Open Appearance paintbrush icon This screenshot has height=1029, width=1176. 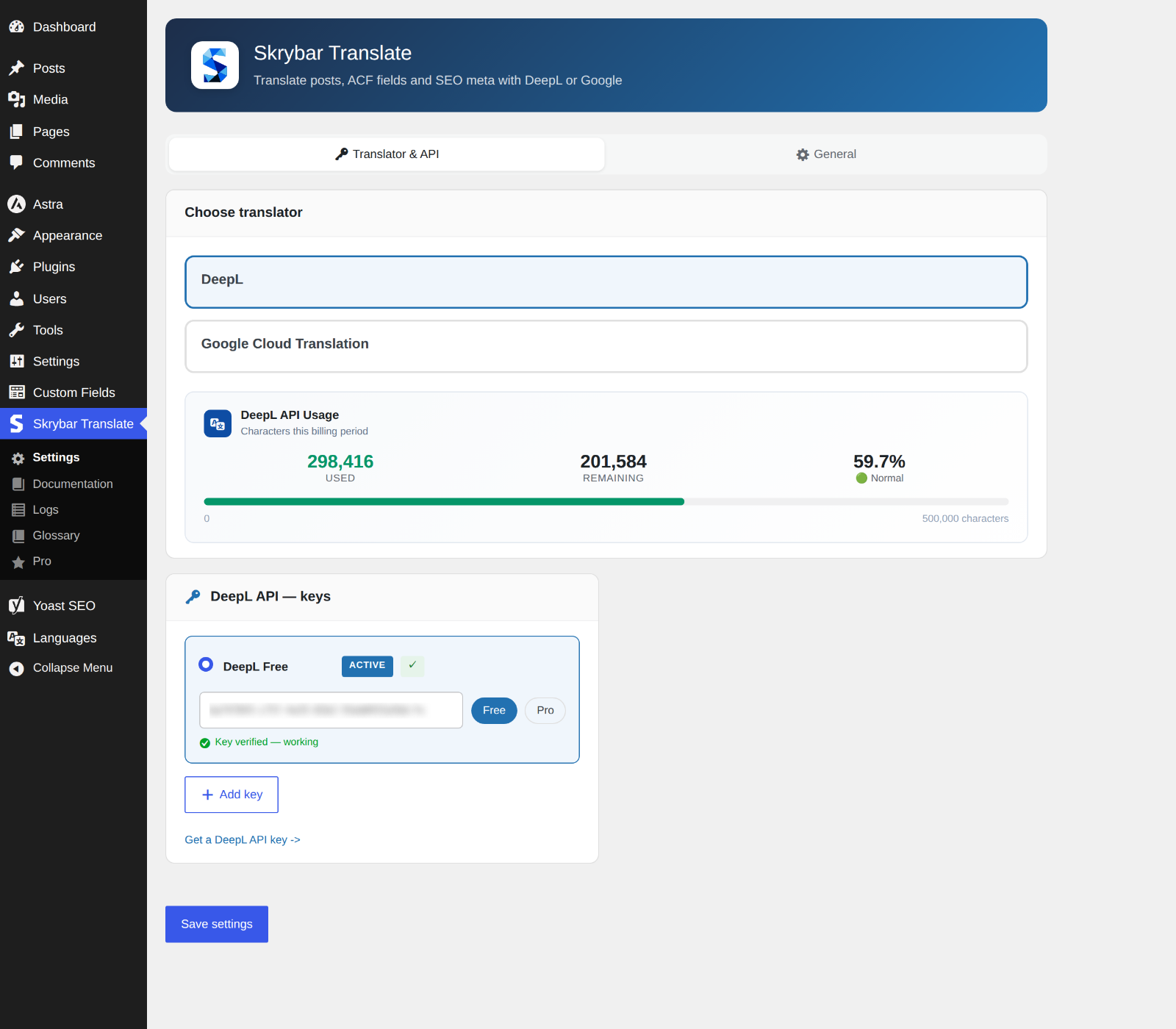point(16,235)
